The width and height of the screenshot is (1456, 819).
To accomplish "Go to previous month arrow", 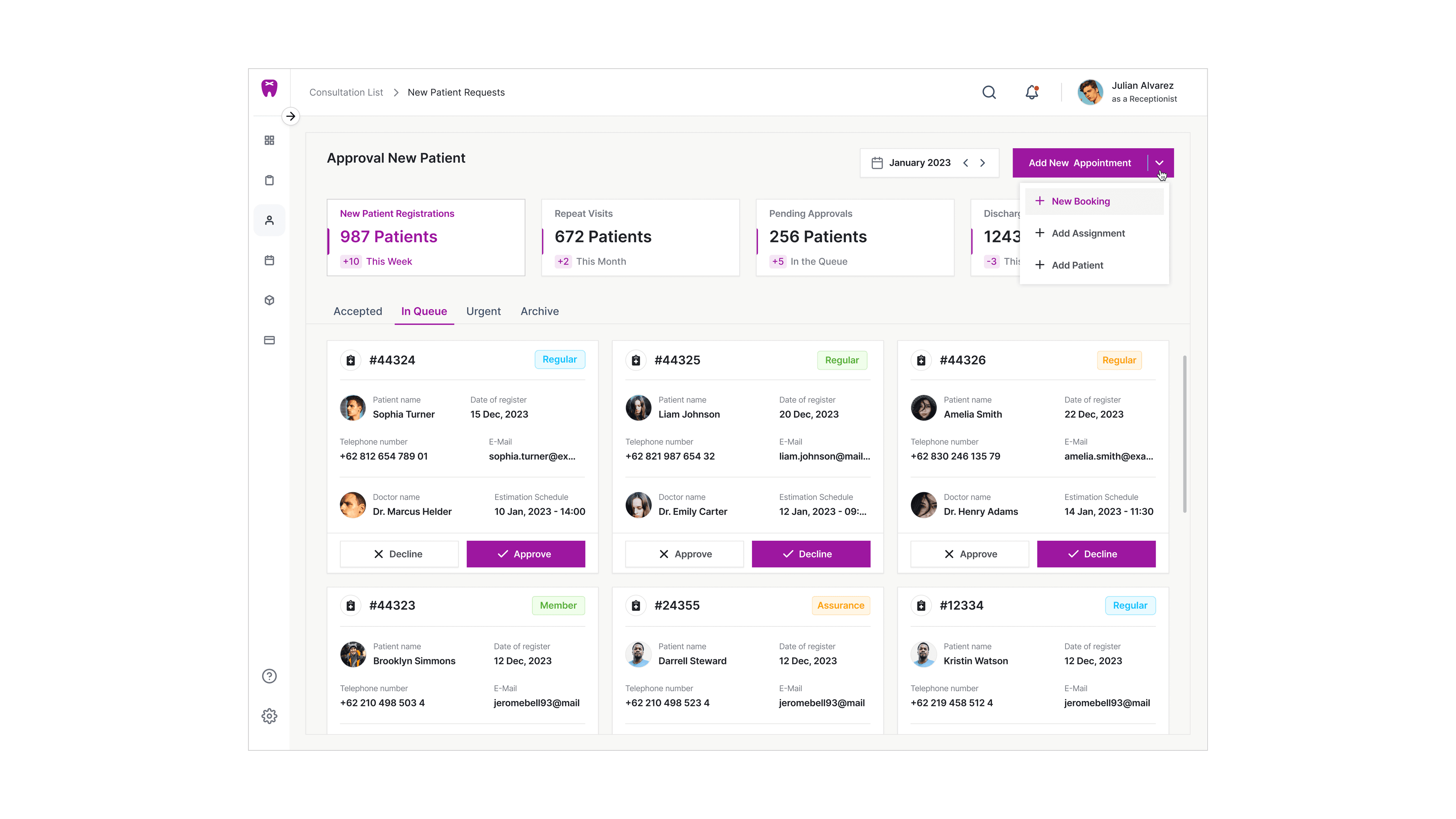I will click(965, 163).
